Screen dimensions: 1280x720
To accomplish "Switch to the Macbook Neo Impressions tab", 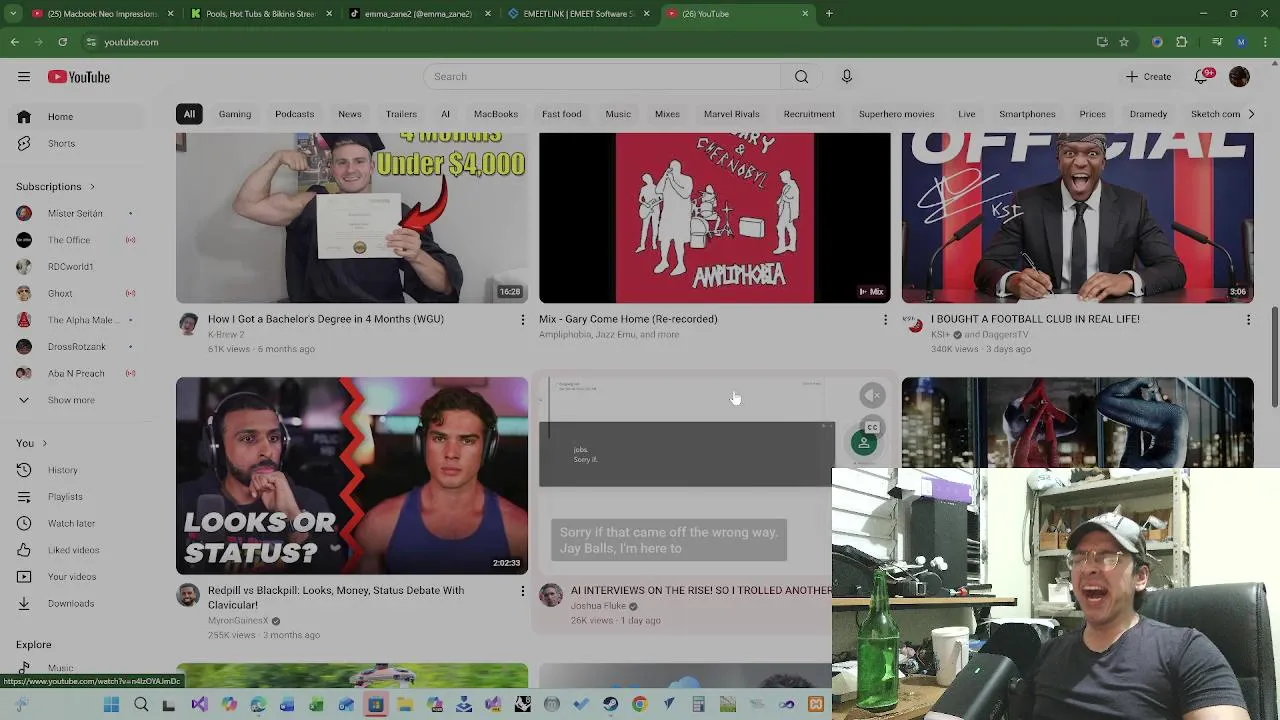I will point(103,14).
